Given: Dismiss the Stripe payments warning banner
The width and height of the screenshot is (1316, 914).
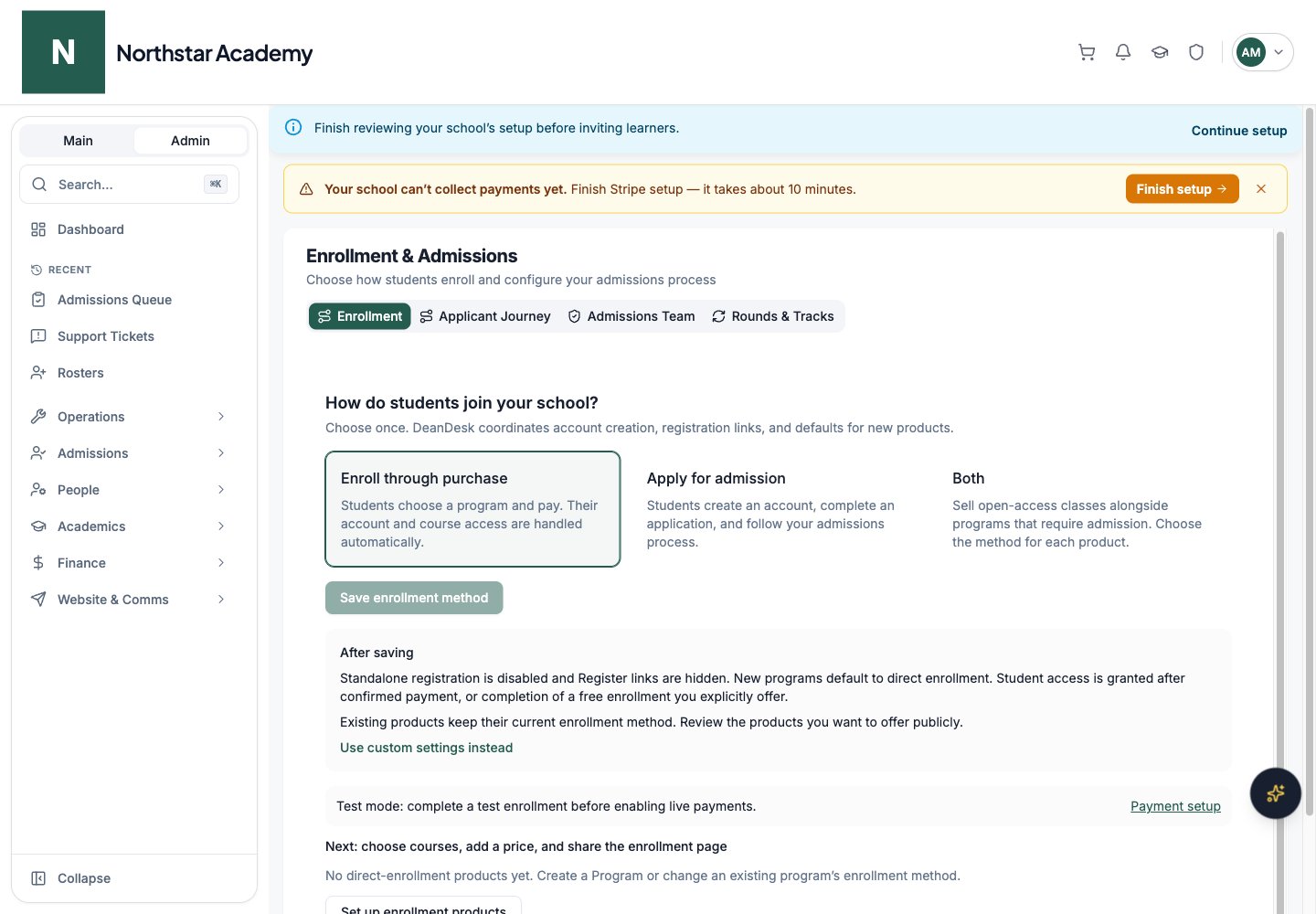Looking at the screenshot, I should 1261,189.
